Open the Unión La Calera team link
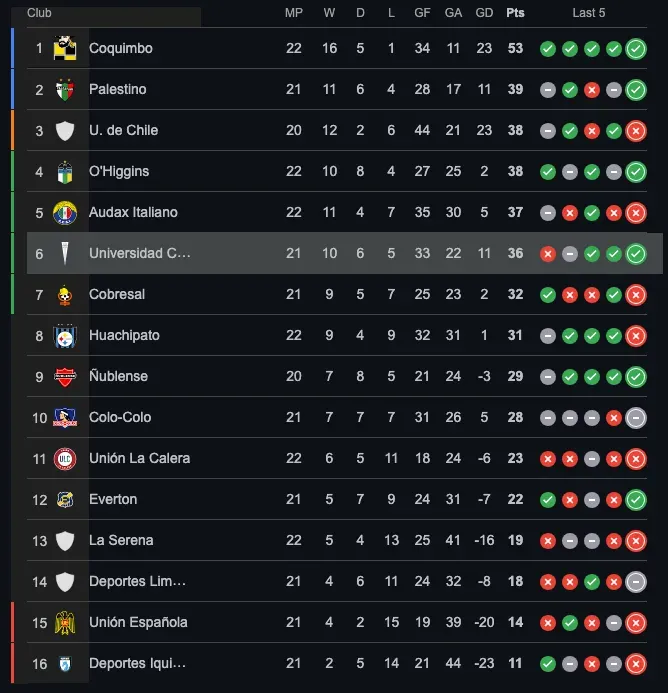 [139, 458]
